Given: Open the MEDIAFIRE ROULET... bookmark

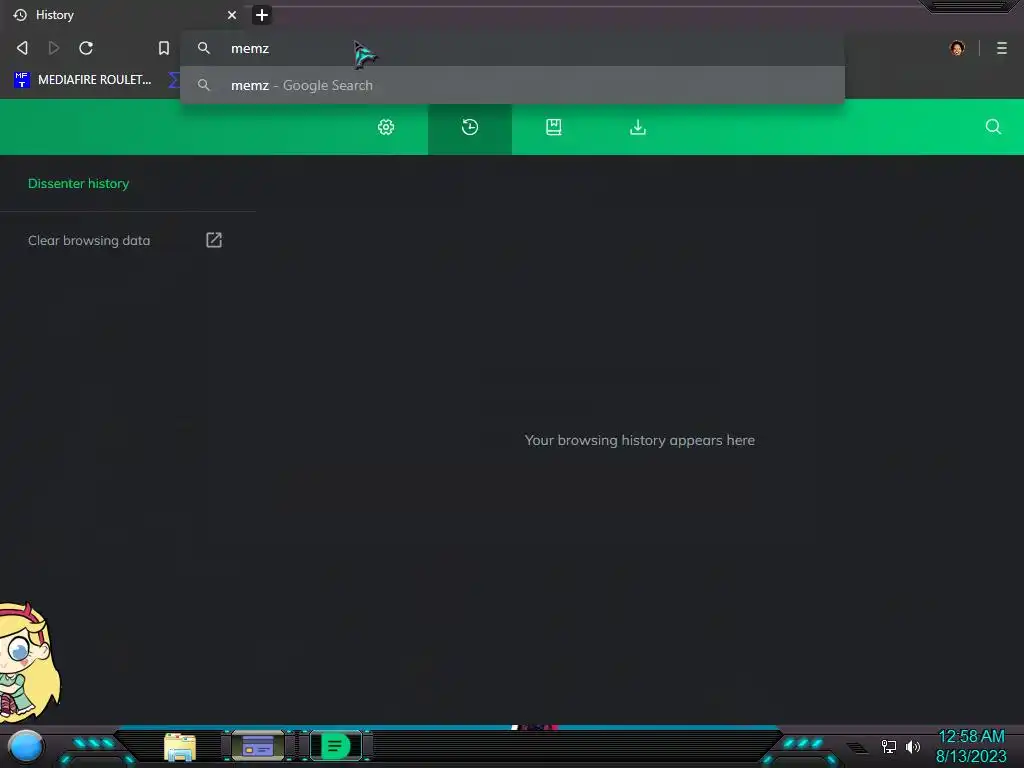Looking at the screenshot, I should (83, 80).
